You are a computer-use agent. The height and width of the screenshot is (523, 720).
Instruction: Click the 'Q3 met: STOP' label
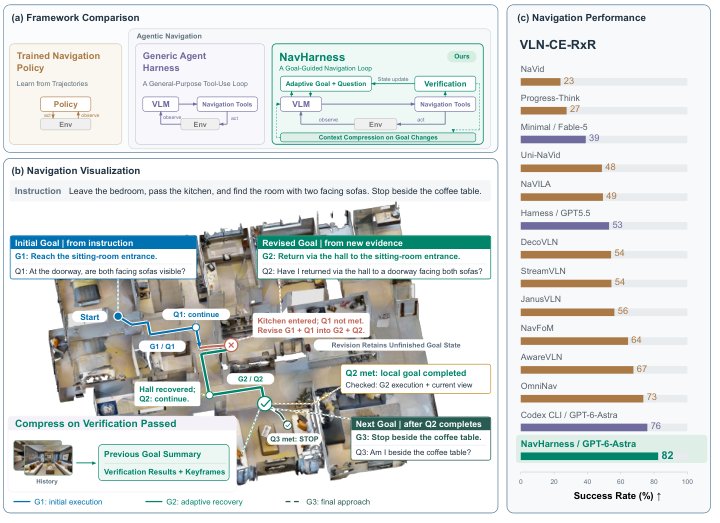(294, 439)
